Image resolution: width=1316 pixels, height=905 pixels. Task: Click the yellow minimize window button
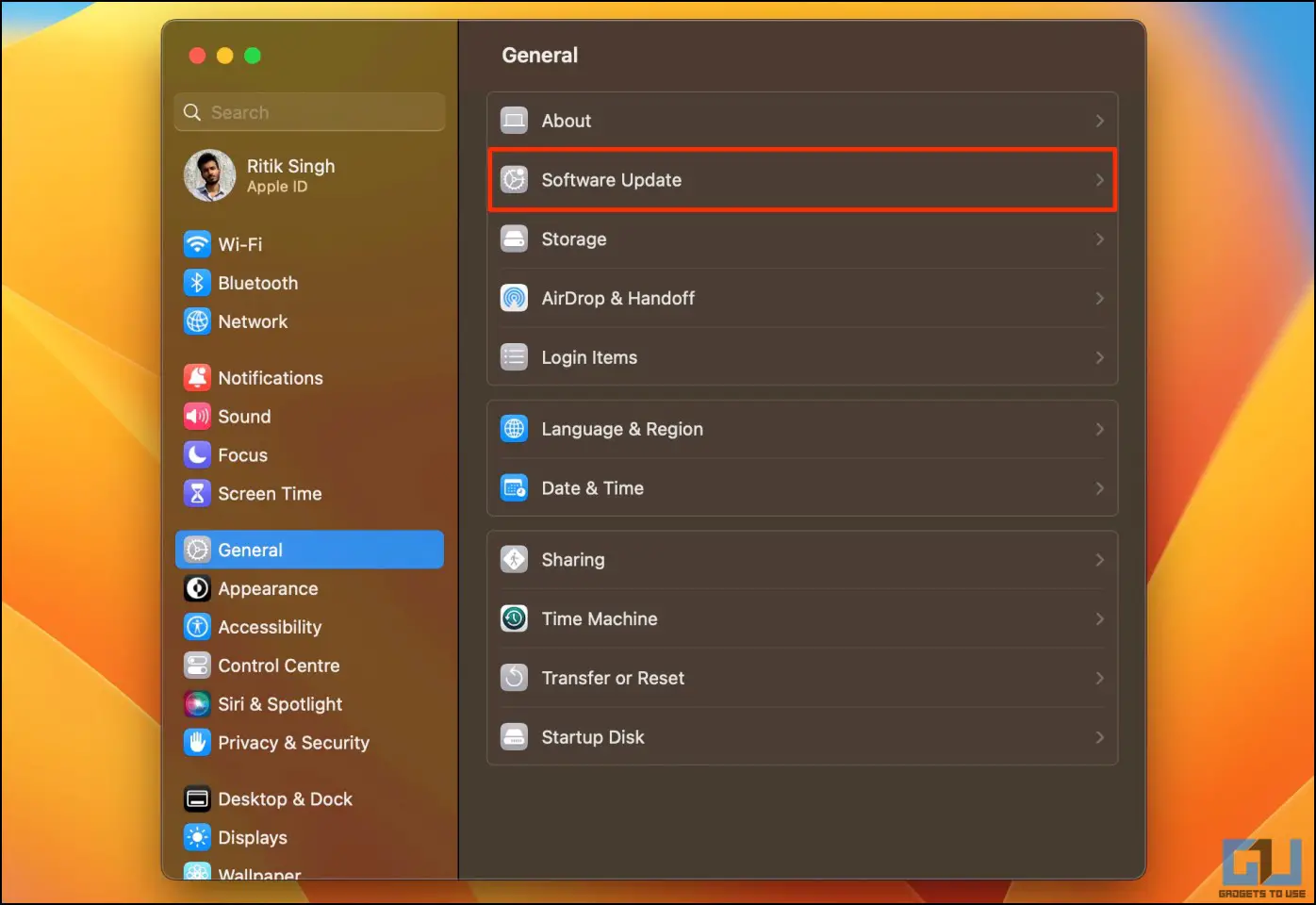point(224,56)
